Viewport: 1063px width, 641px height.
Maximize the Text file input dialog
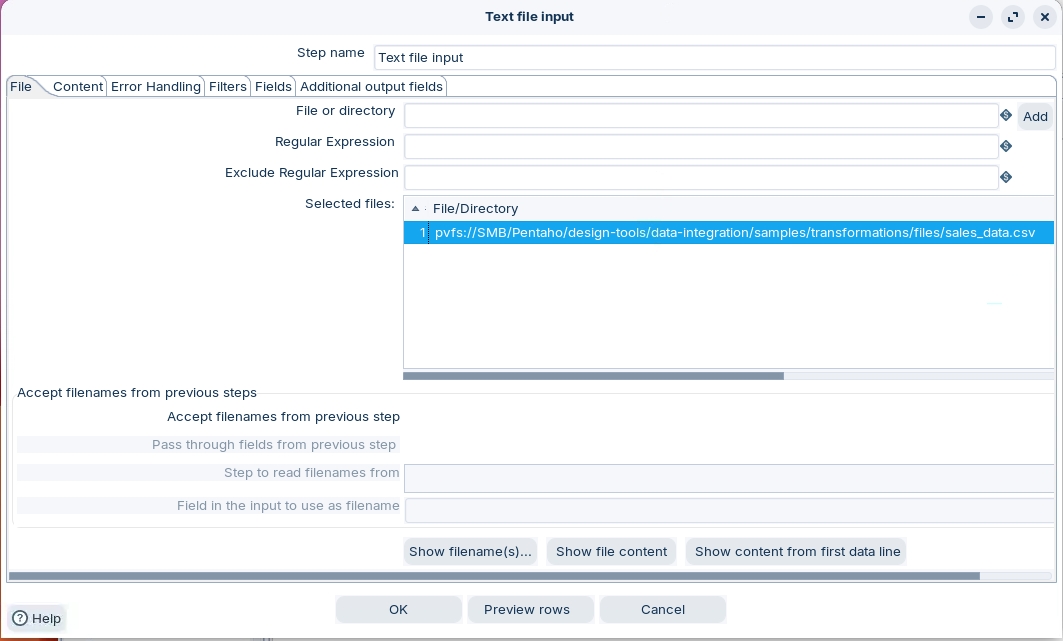click(x=1013, y=17)
